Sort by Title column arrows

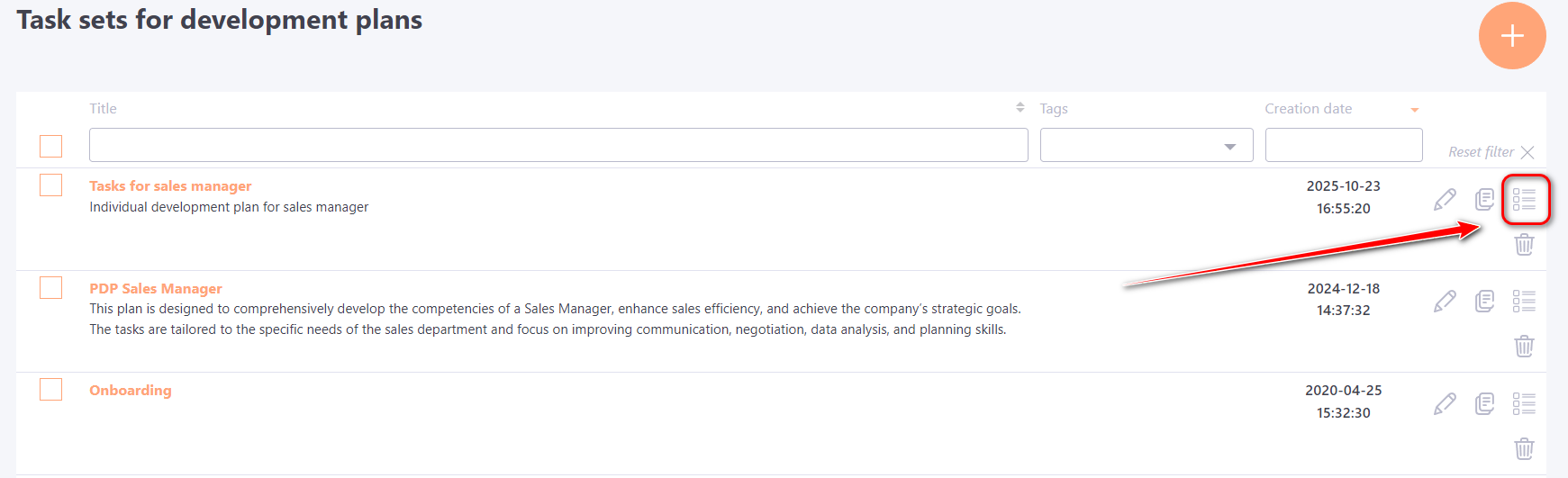1020,108
